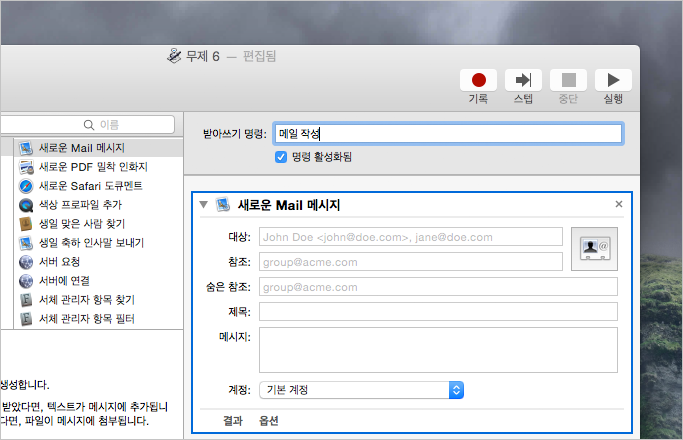683x440 pixels.
Task: Click the Automator icon in title bar
Action: [x=174, y=56]
